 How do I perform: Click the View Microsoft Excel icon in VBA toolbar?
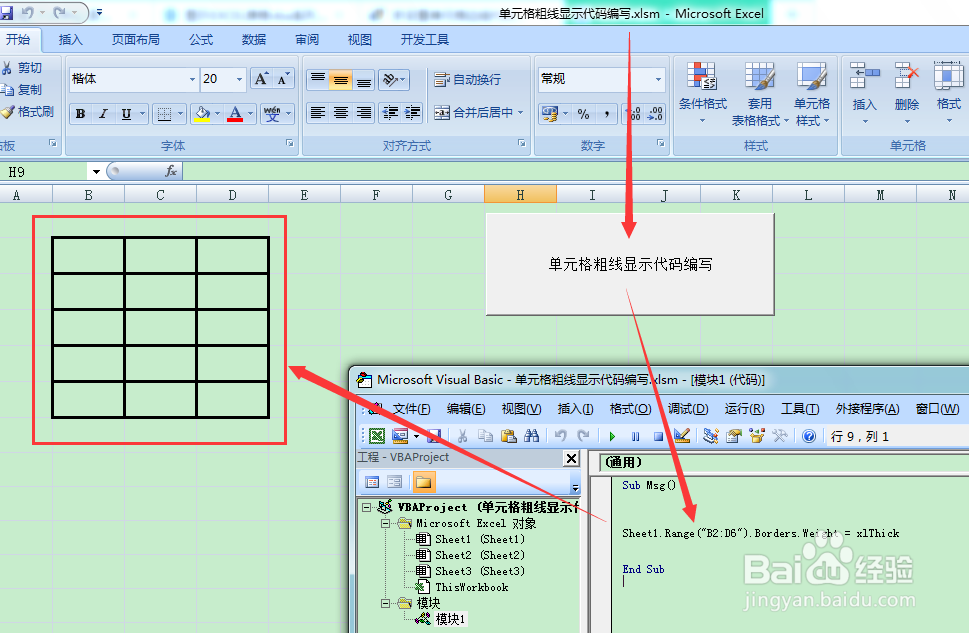377,435
